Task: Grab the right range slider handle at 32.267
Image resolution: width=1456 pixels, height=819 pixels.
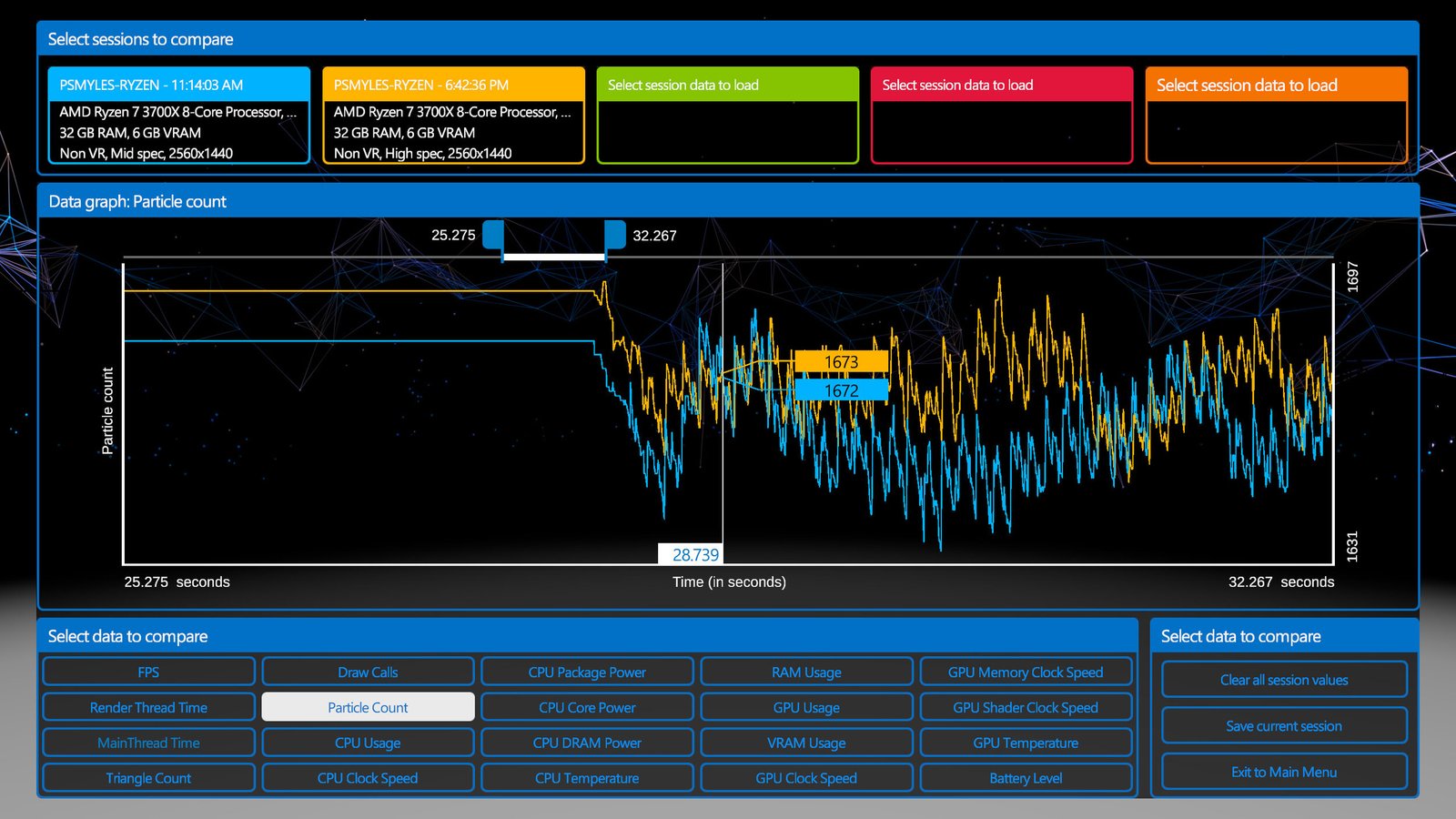Action: point(615,236)
